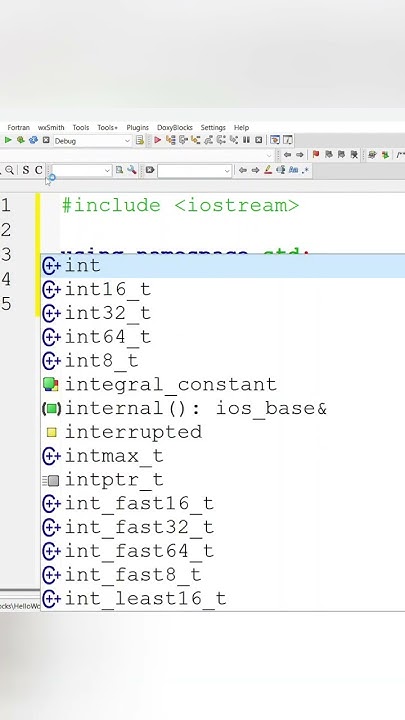405x720 pixels.
Task: Toggle the regular expression icon
Action: 306,170
